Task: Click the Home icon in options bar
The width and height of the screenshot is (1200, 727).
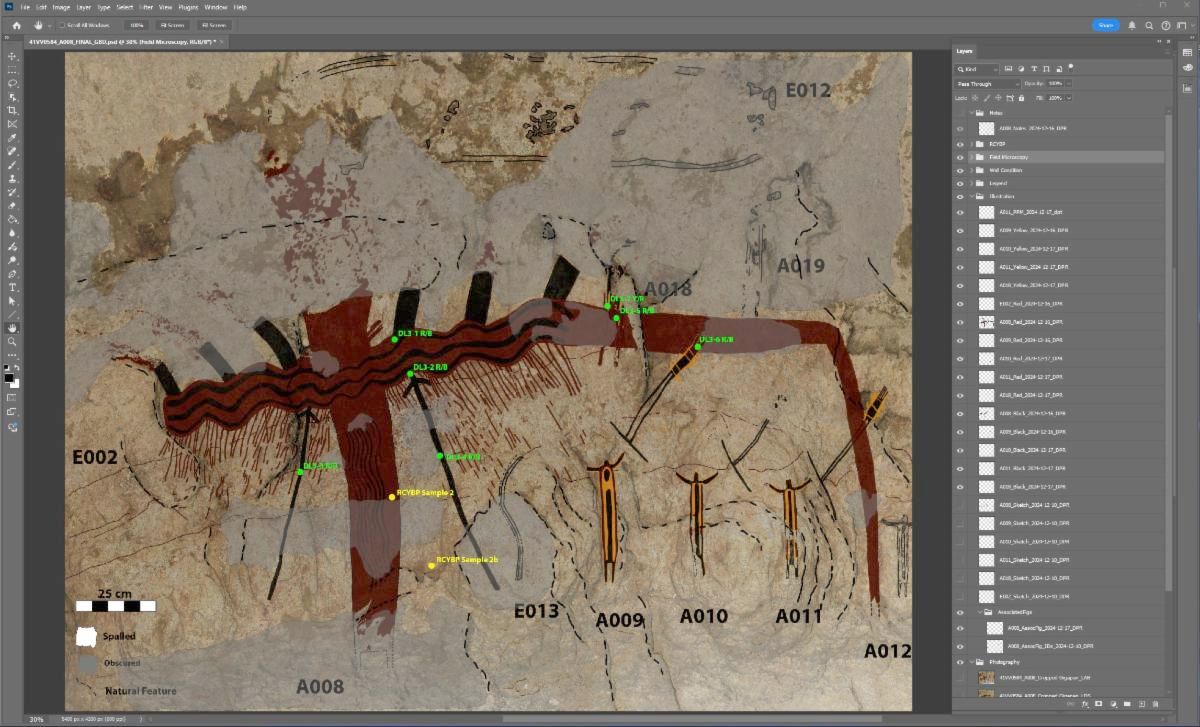Action: (x=17, y=25)
